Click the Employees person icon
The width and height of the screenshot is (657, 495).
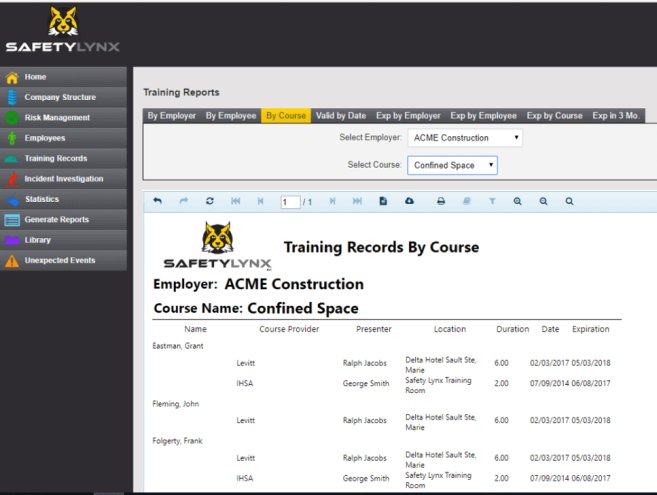click(x=12, y=138)
